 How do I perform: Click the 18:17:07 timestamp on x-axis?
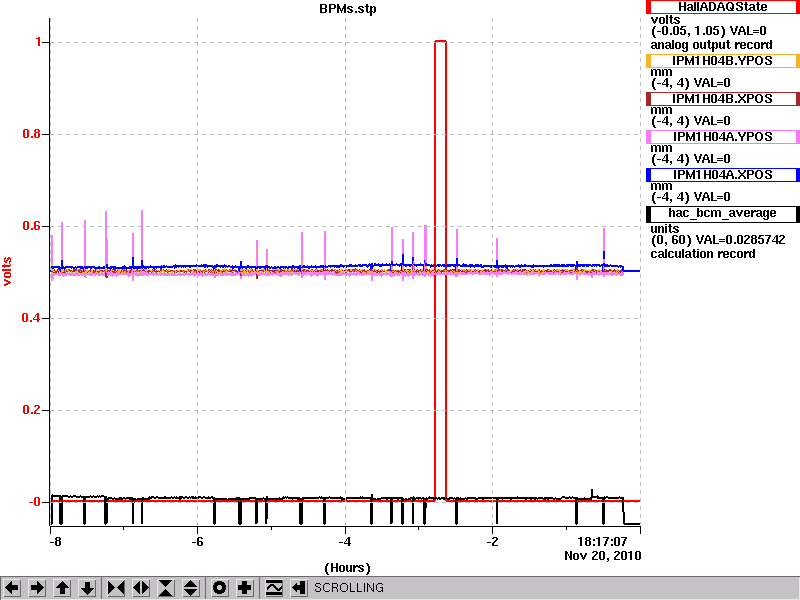[x=602, y=541]
